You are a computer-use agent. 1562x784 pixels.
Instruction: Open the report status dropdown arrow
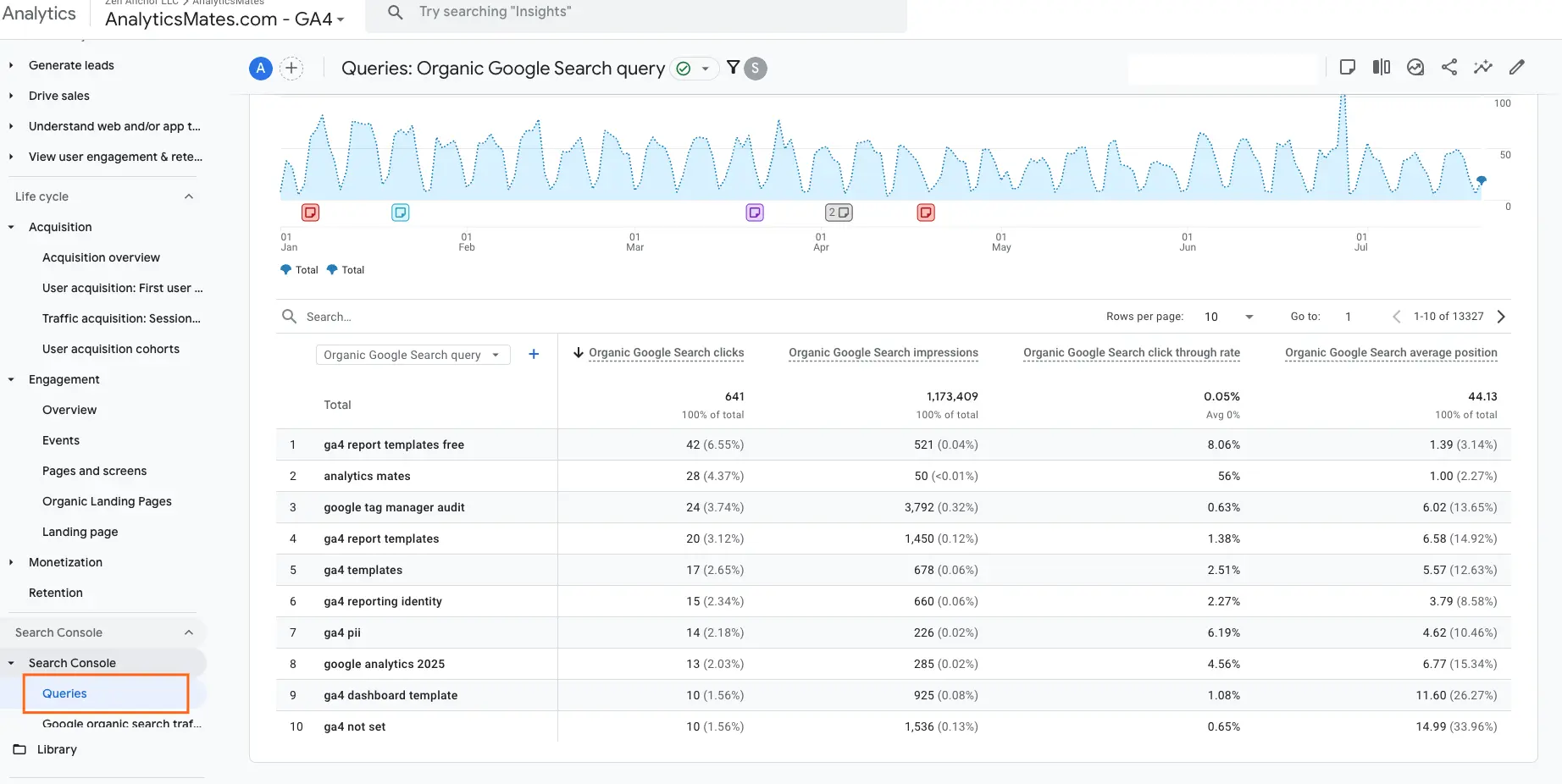705,69
